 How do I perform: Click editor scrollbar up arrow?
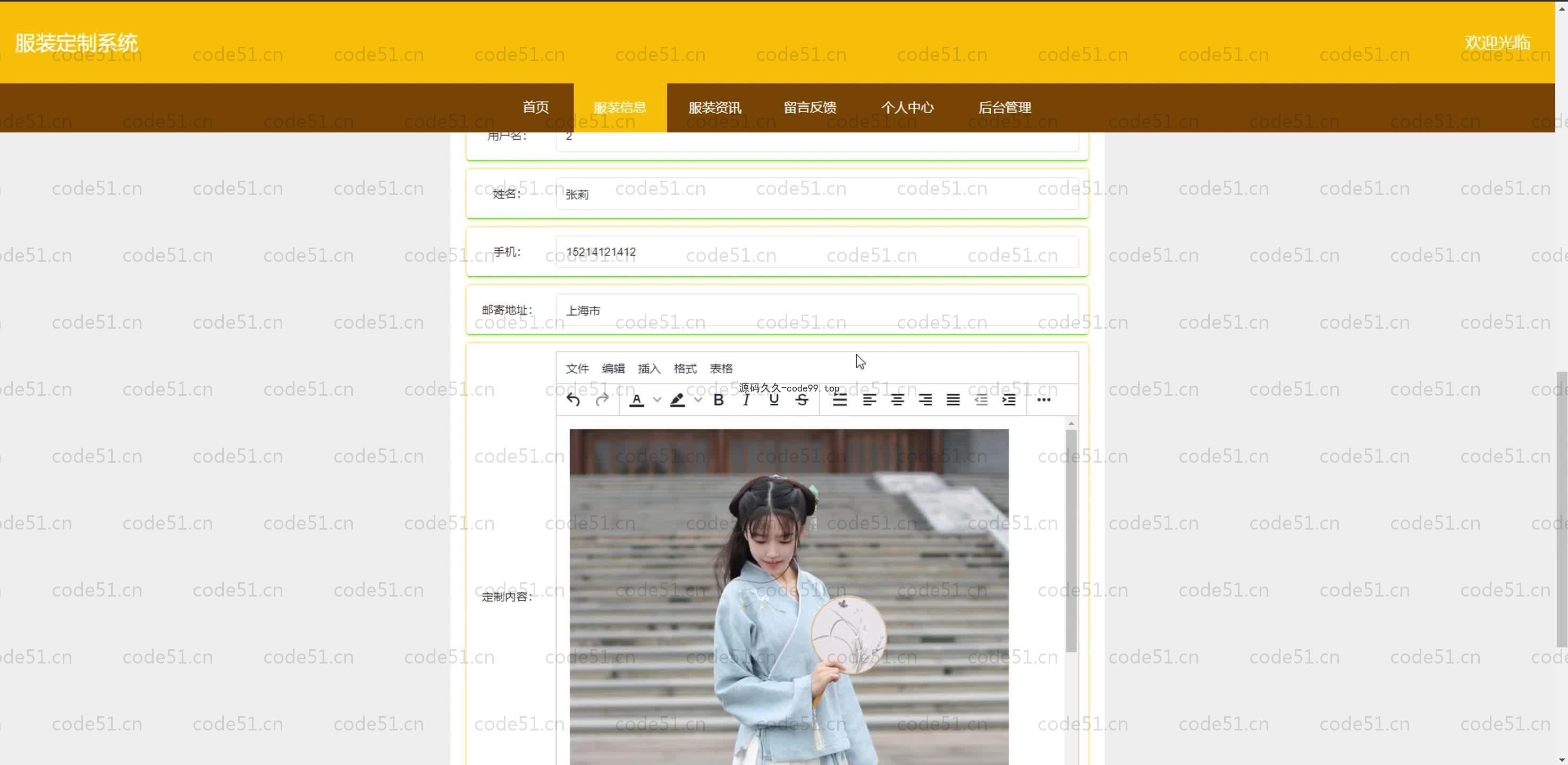click(1072, 423)
